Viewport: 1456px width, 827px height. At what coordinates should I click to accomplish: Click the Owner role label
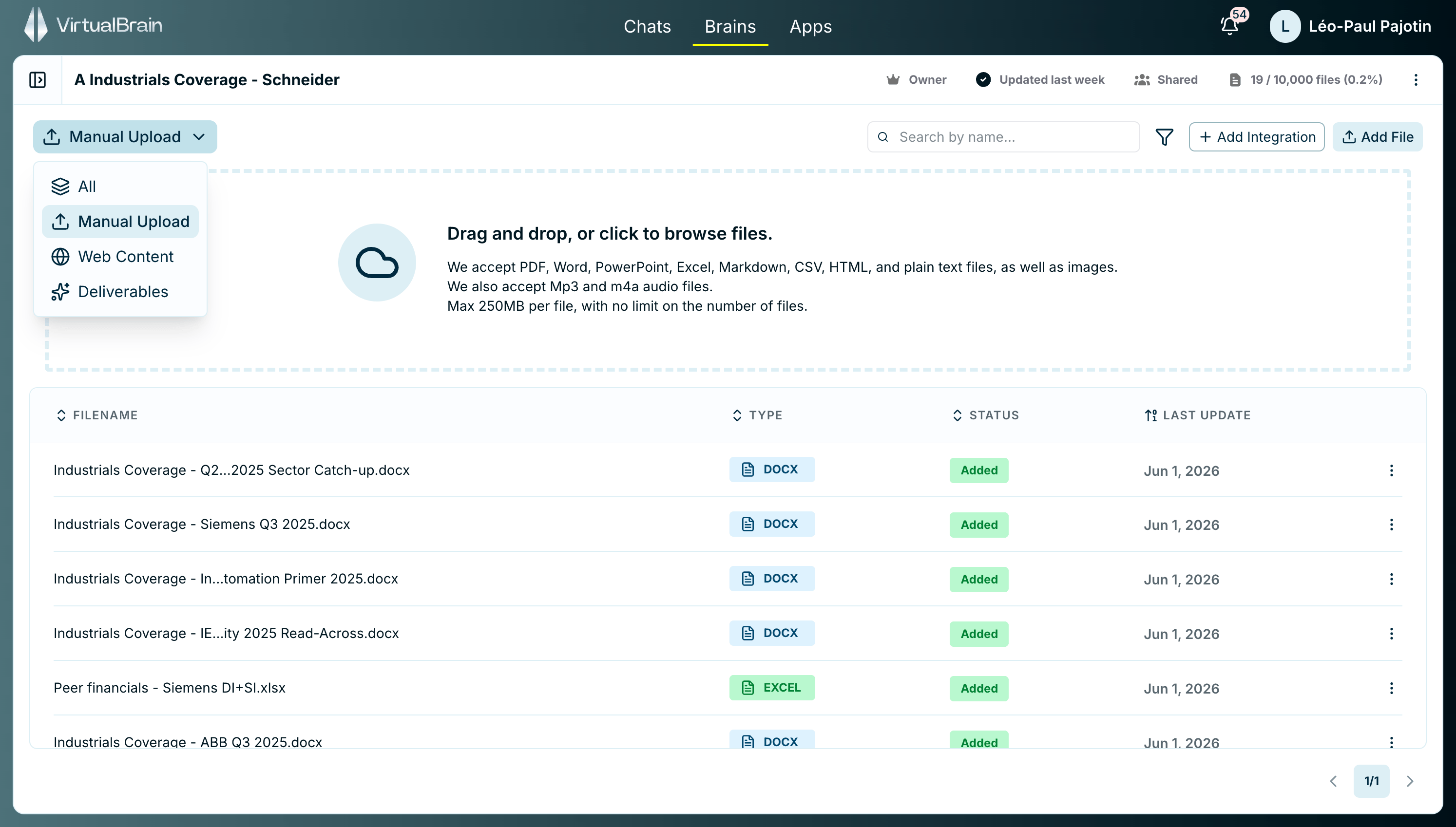928,79
